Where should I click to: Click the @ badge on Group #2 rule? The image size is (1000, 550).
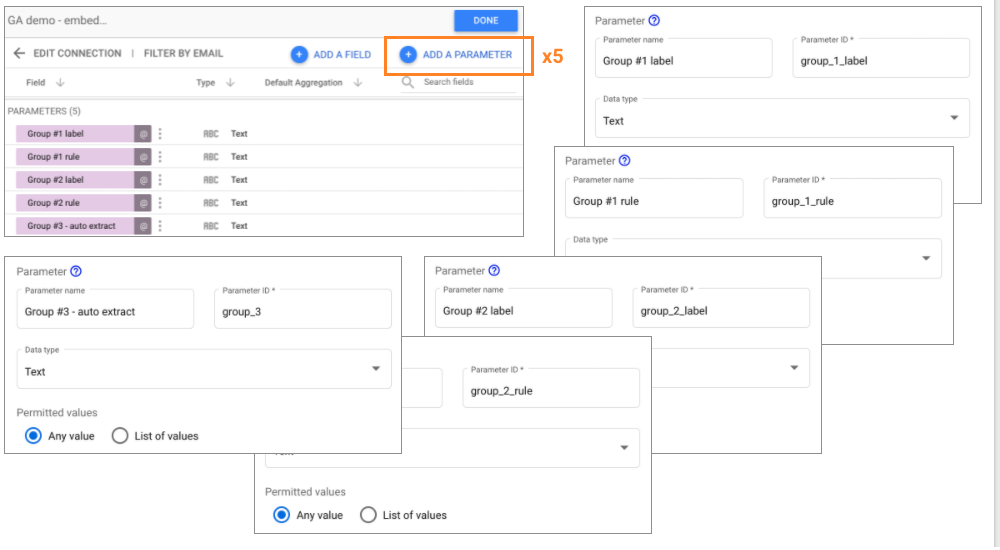[x=143, y=203]
